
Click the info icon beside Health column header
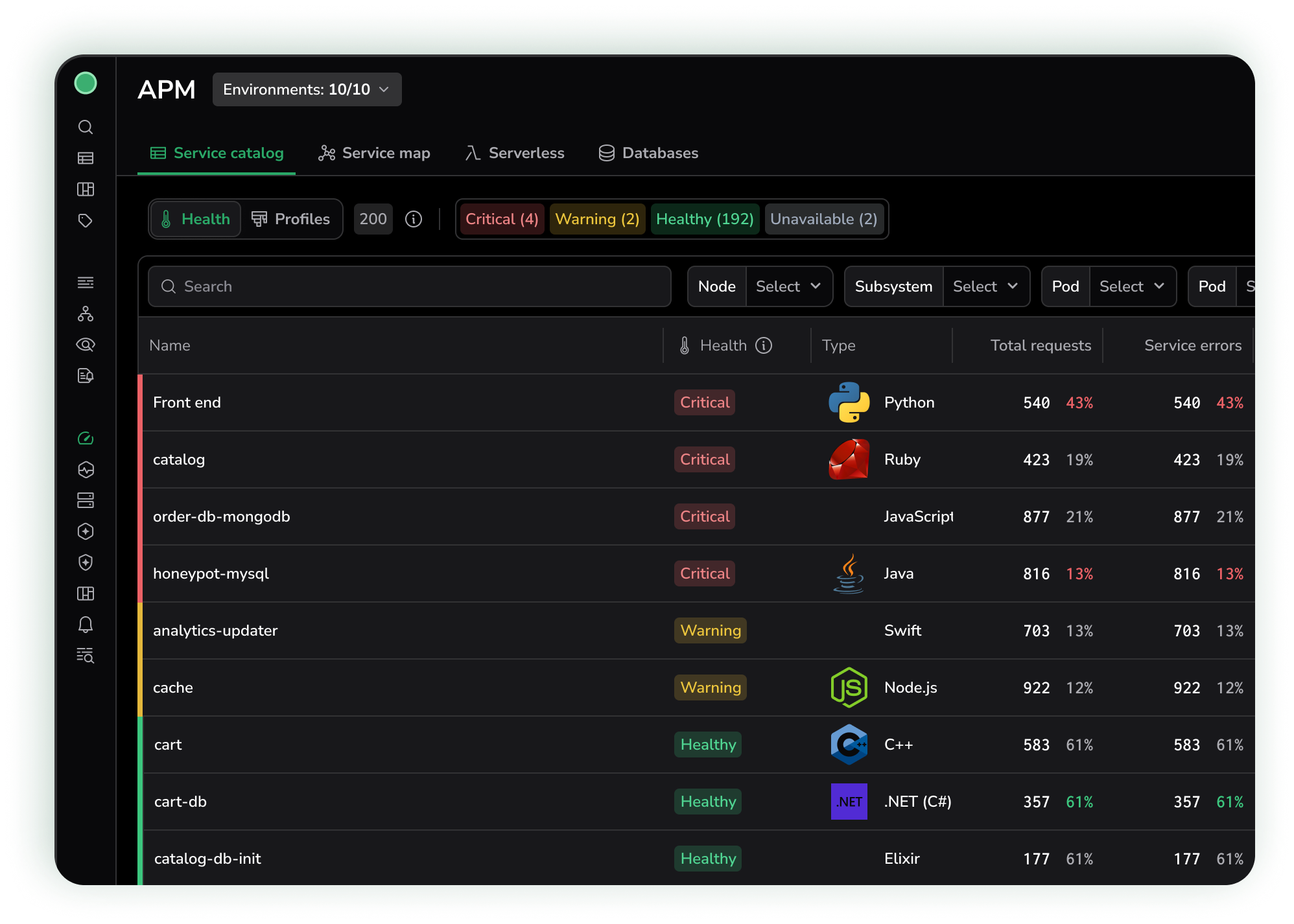coord(764,345)
